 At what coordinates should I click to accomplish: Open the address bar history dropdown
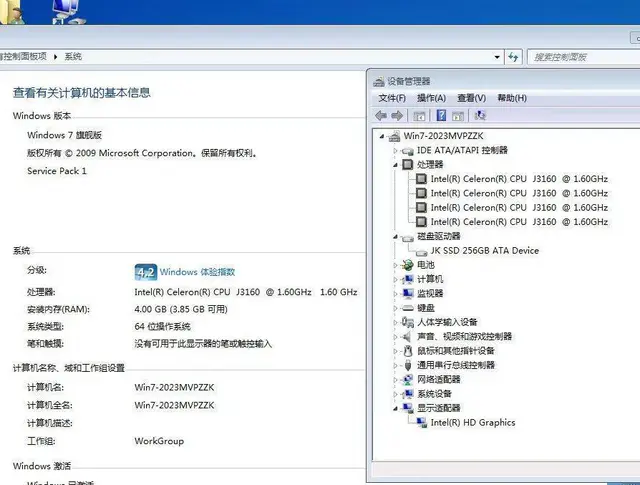click(x=497, y=57)
